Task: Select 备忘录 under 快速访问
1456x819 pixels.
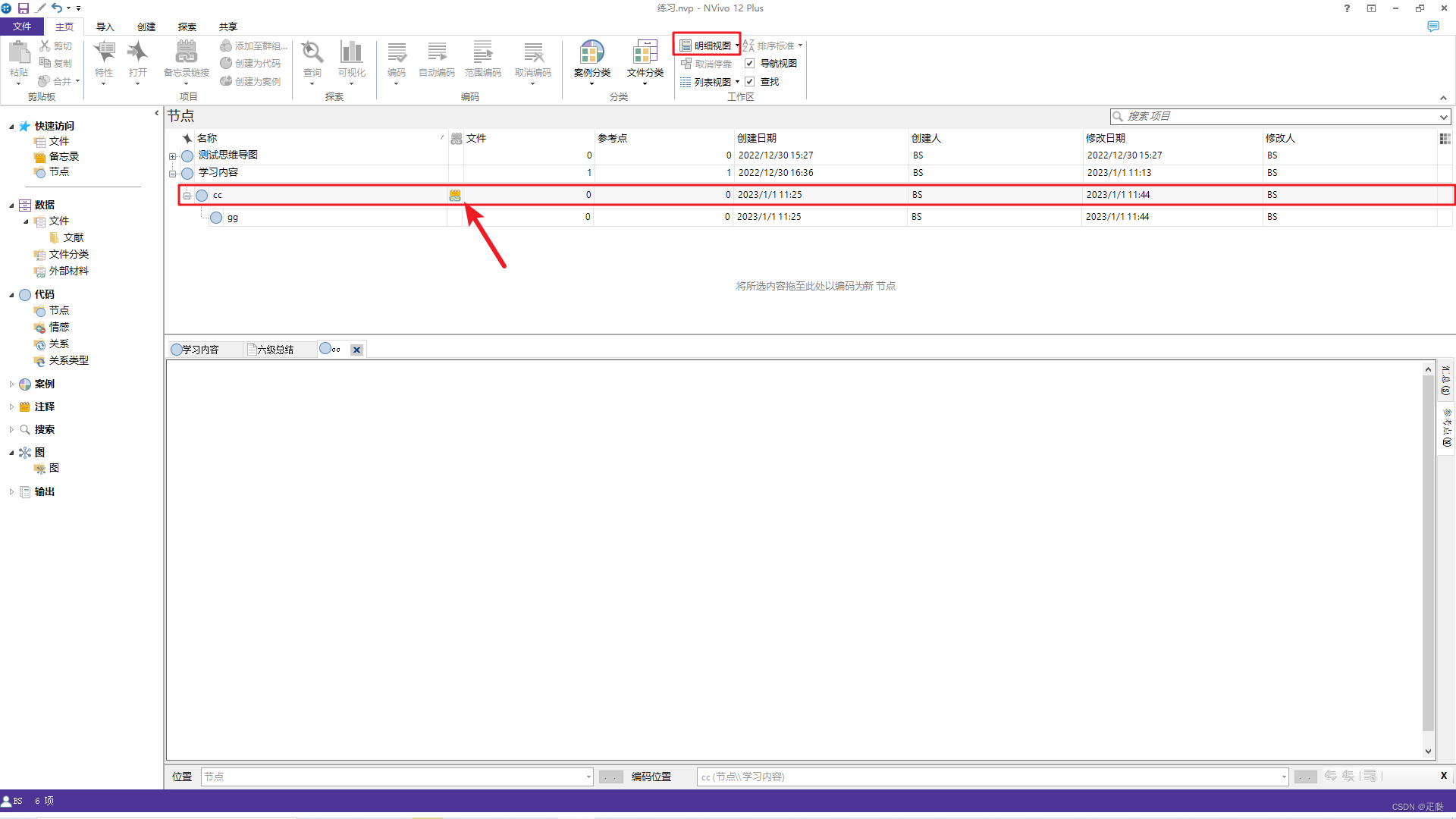Action: tap(57, 157)
